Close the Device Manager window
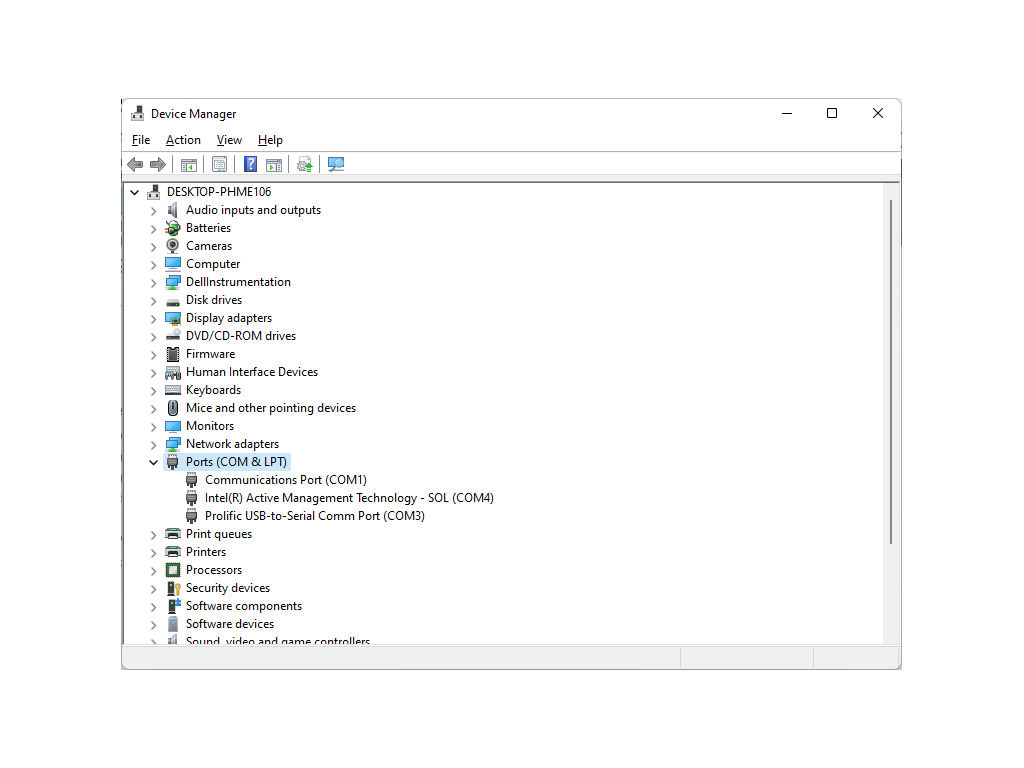Screen dimensions: 1024x768 pyautogui.click(x=878, y=114)
